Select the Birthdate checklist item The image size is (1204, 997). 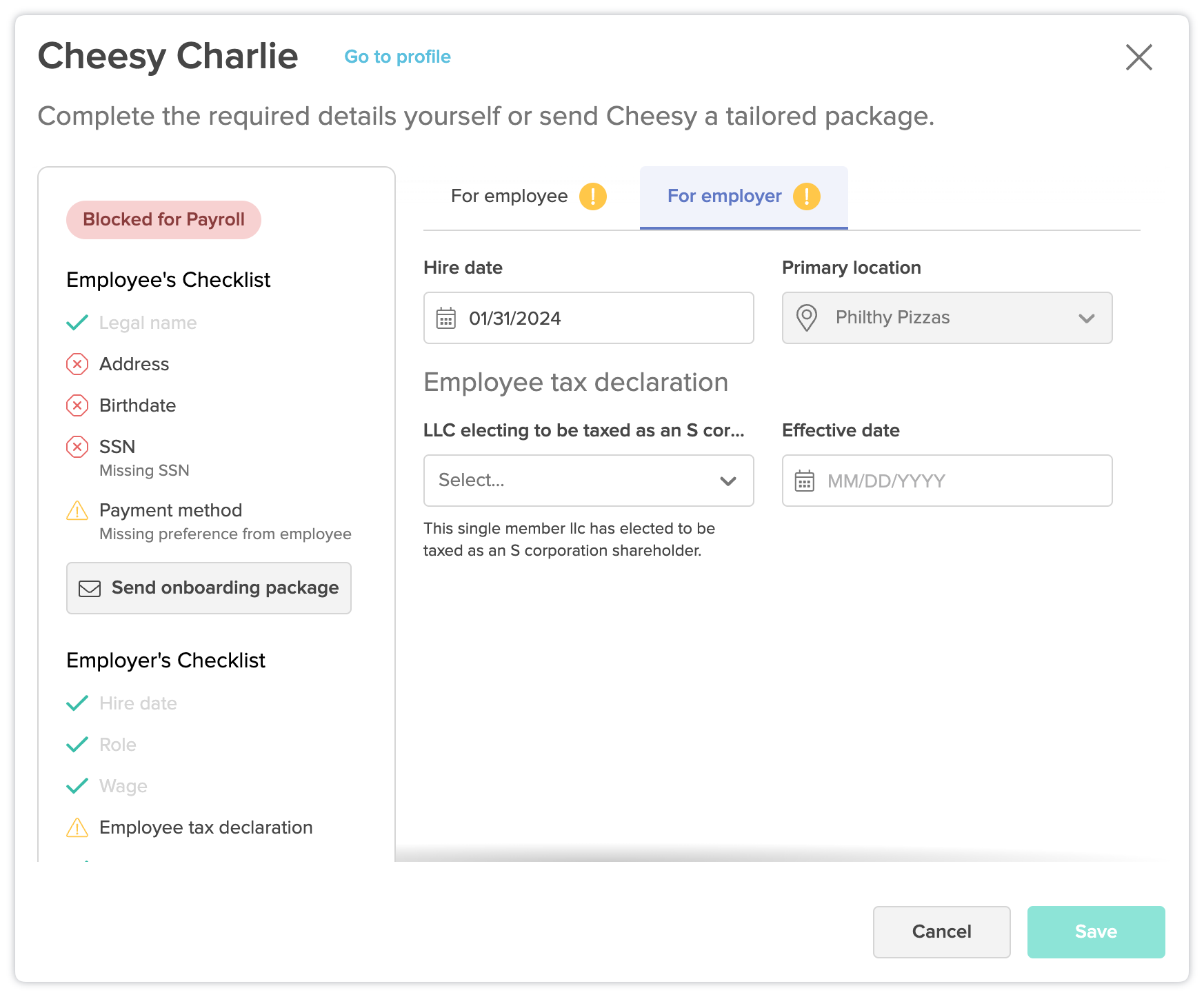pos(137,405)
